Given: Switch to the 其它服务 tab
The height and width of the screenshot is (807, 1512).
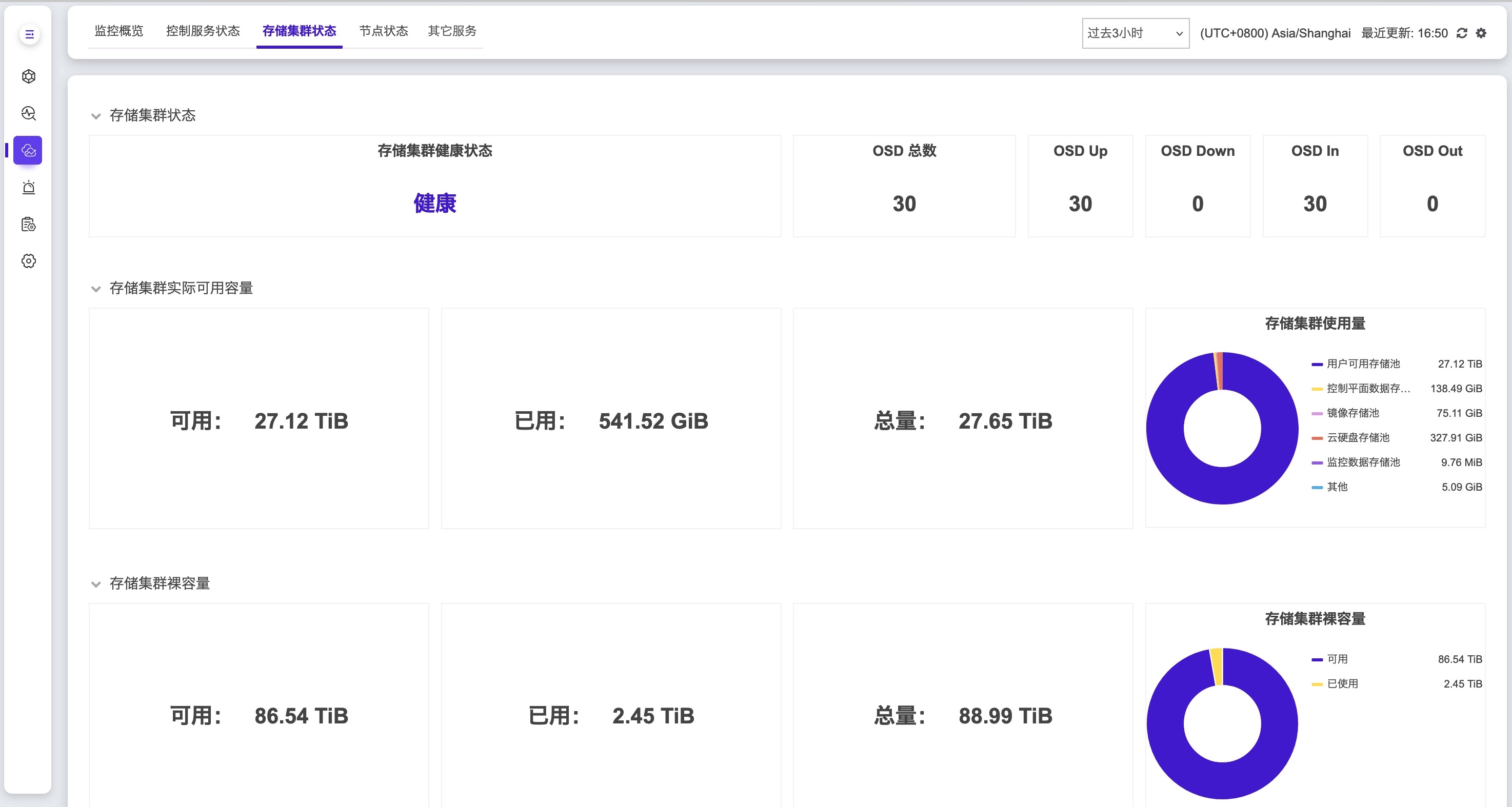Looking at the screenshot, I should click(x=452, y=31).
